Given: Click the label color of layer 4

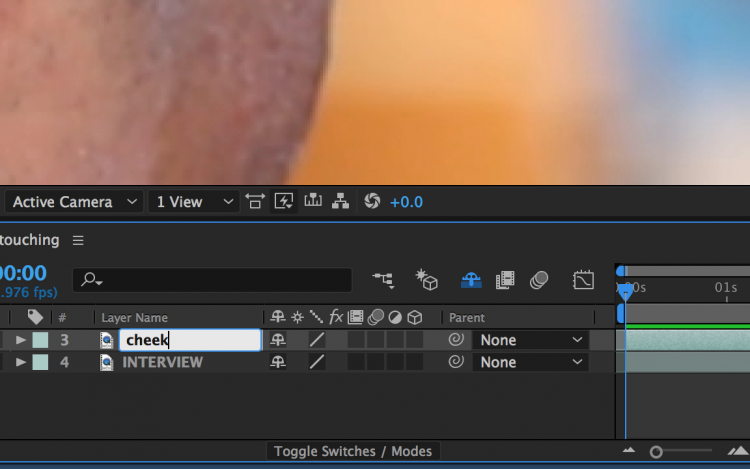Looking at the screenshot, I should (40, 362).
